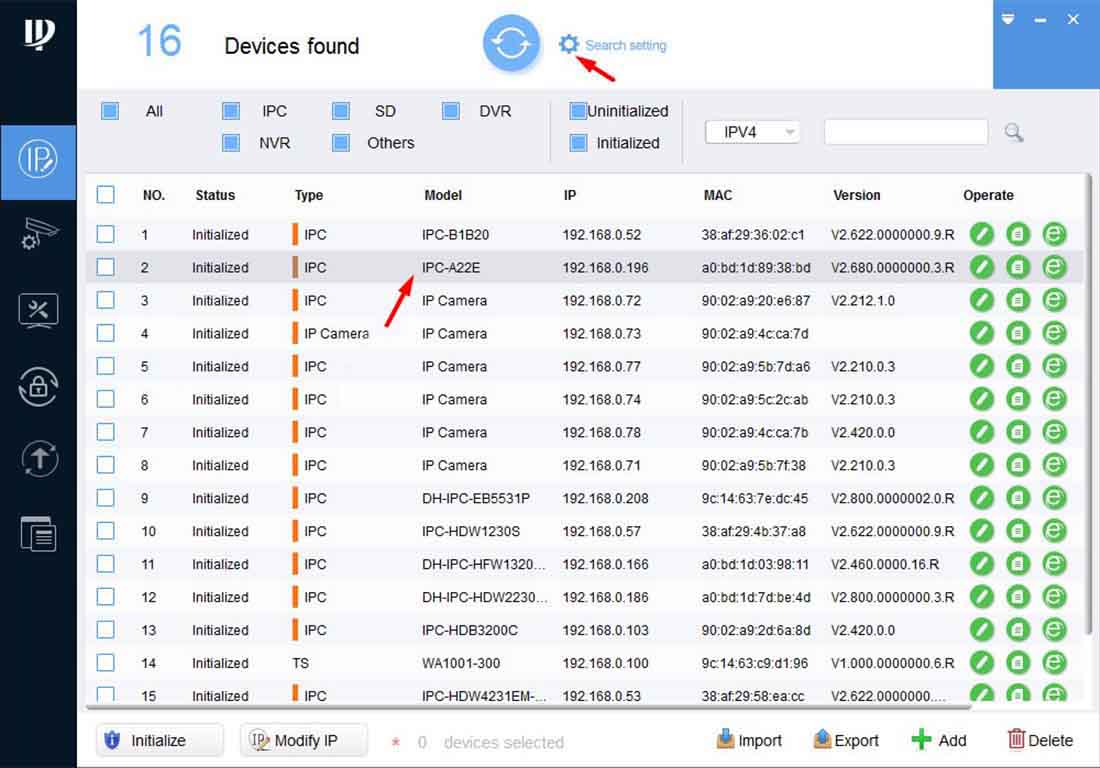Image resolution: width=1100 pixels, height=768 pixels.
Task: Open web page icon for IPC-B1B20 row
Action: tap(1054, 234)
